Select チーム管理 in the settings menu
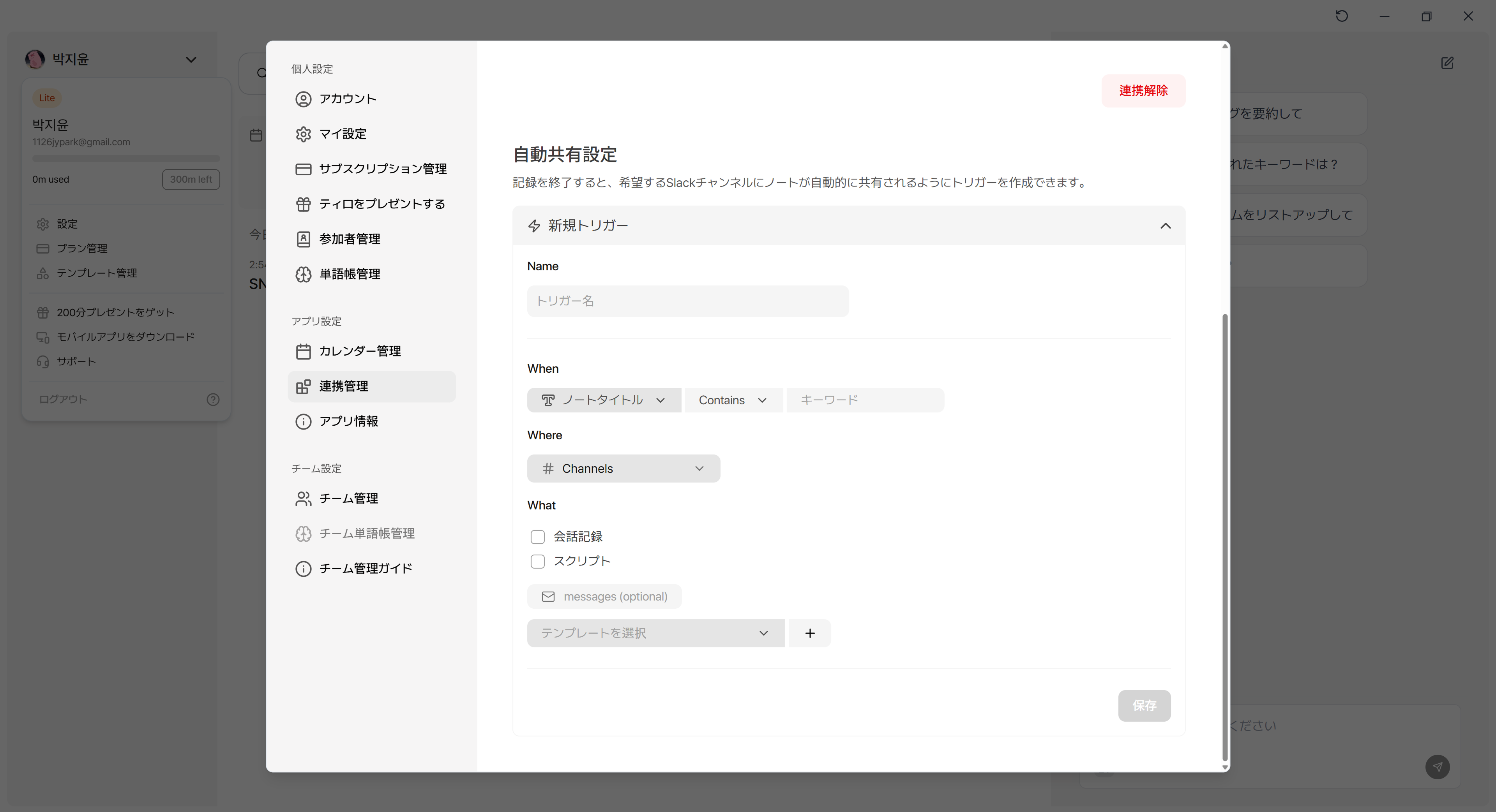1496x812 pixels. point(348,498)
